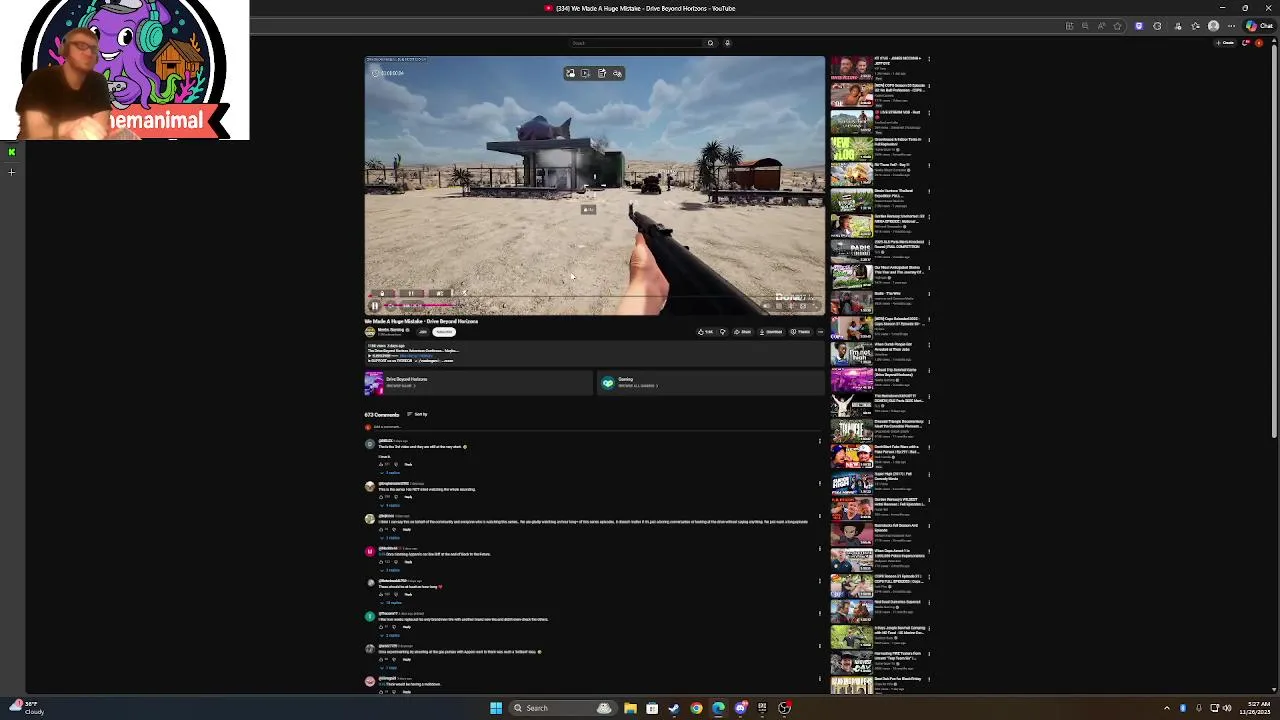Open the taskbar clock and date
The width and height of the screenshot is (1280, 720).
pyautogui.click(x=1255, y=708)
